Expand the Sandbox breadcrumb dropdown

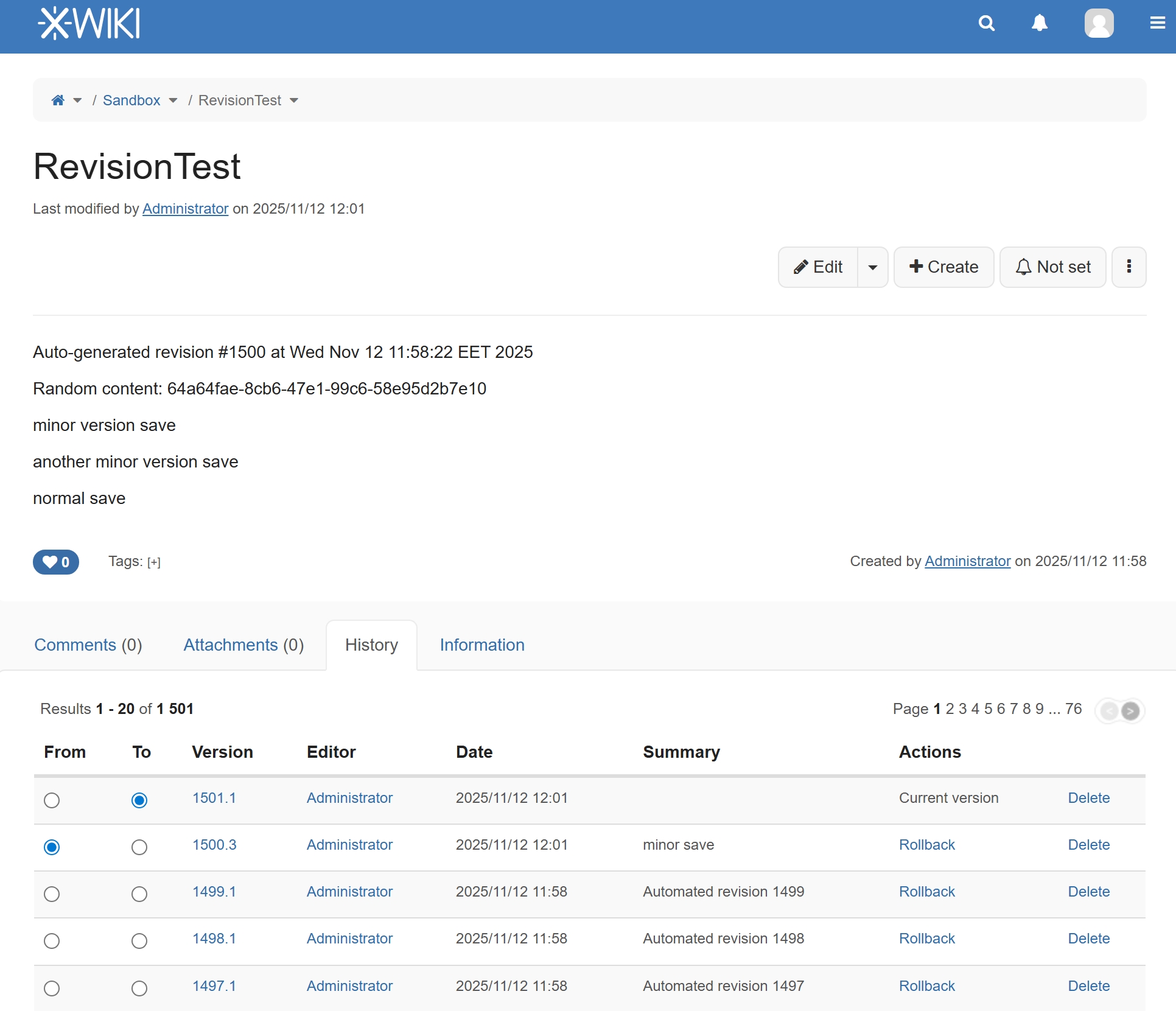(173, 100)
